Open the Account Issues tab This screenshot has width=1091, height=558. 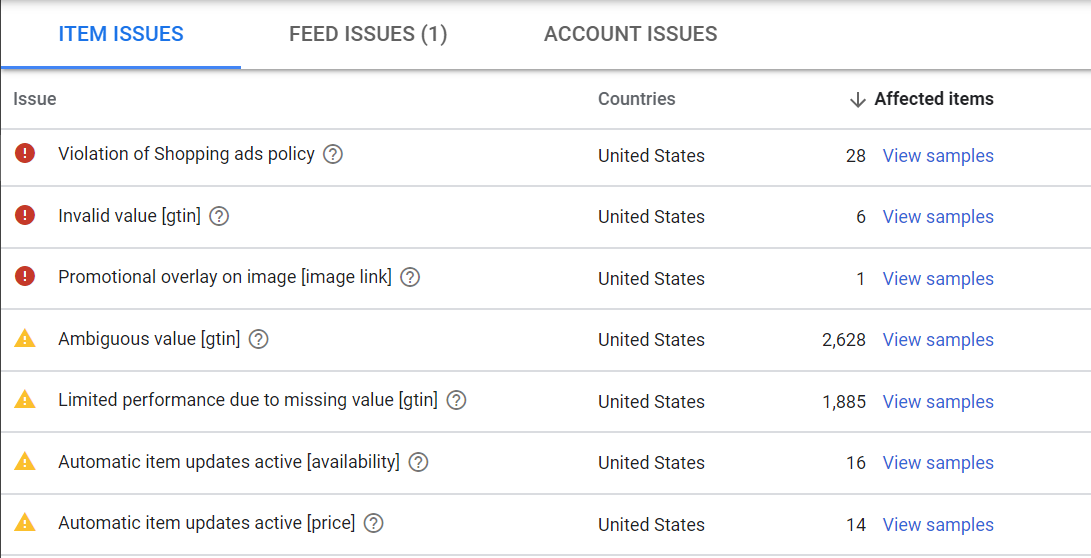630,34
